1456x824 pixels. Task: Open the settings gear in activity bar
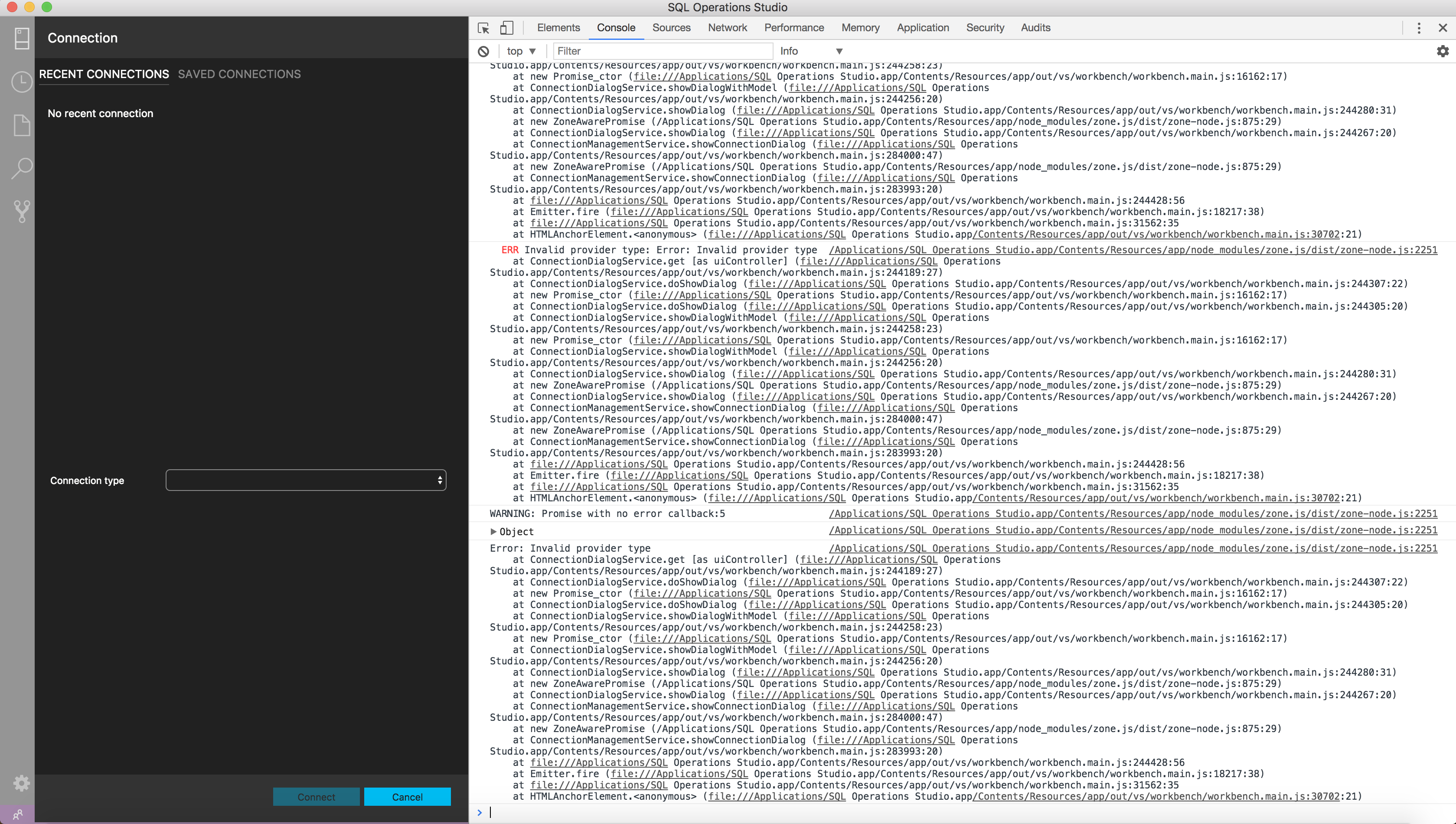[x=22, y=783]
